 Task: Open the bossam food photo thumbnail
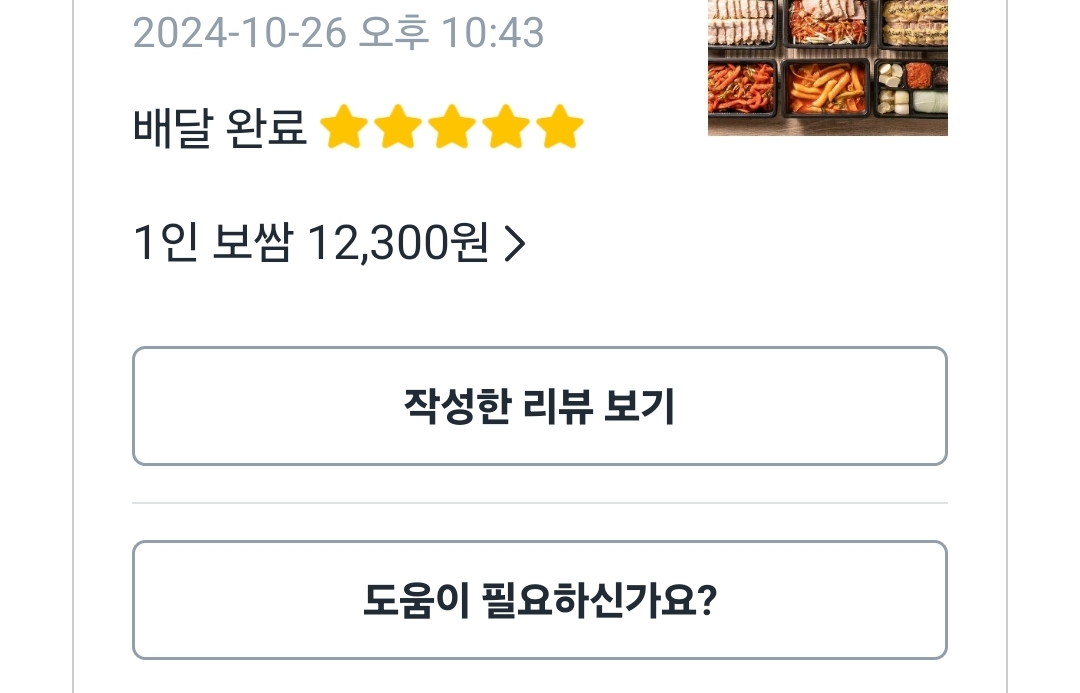[x=827, y=66]
